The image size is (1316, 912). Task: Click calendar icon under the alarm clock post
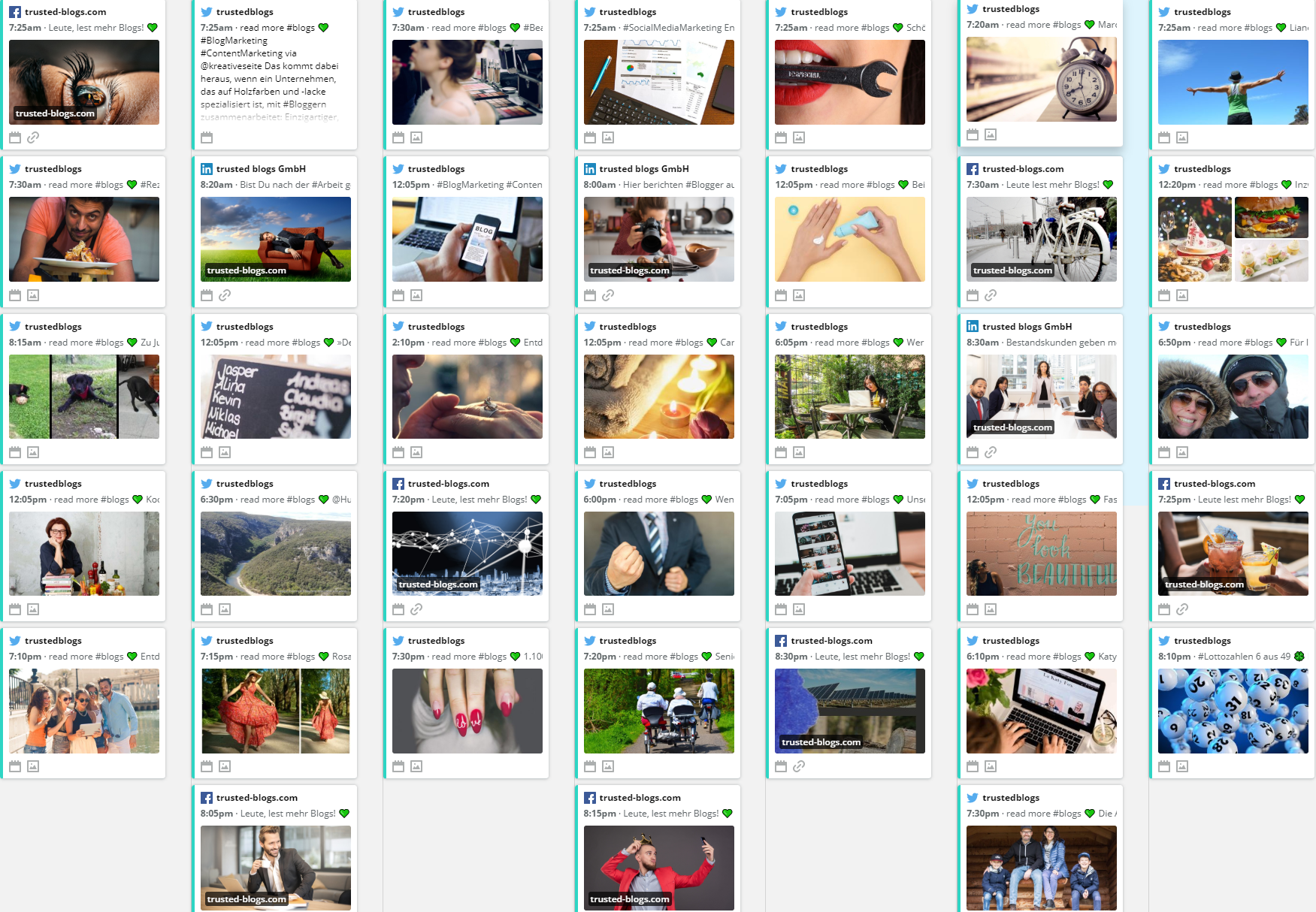973,134
